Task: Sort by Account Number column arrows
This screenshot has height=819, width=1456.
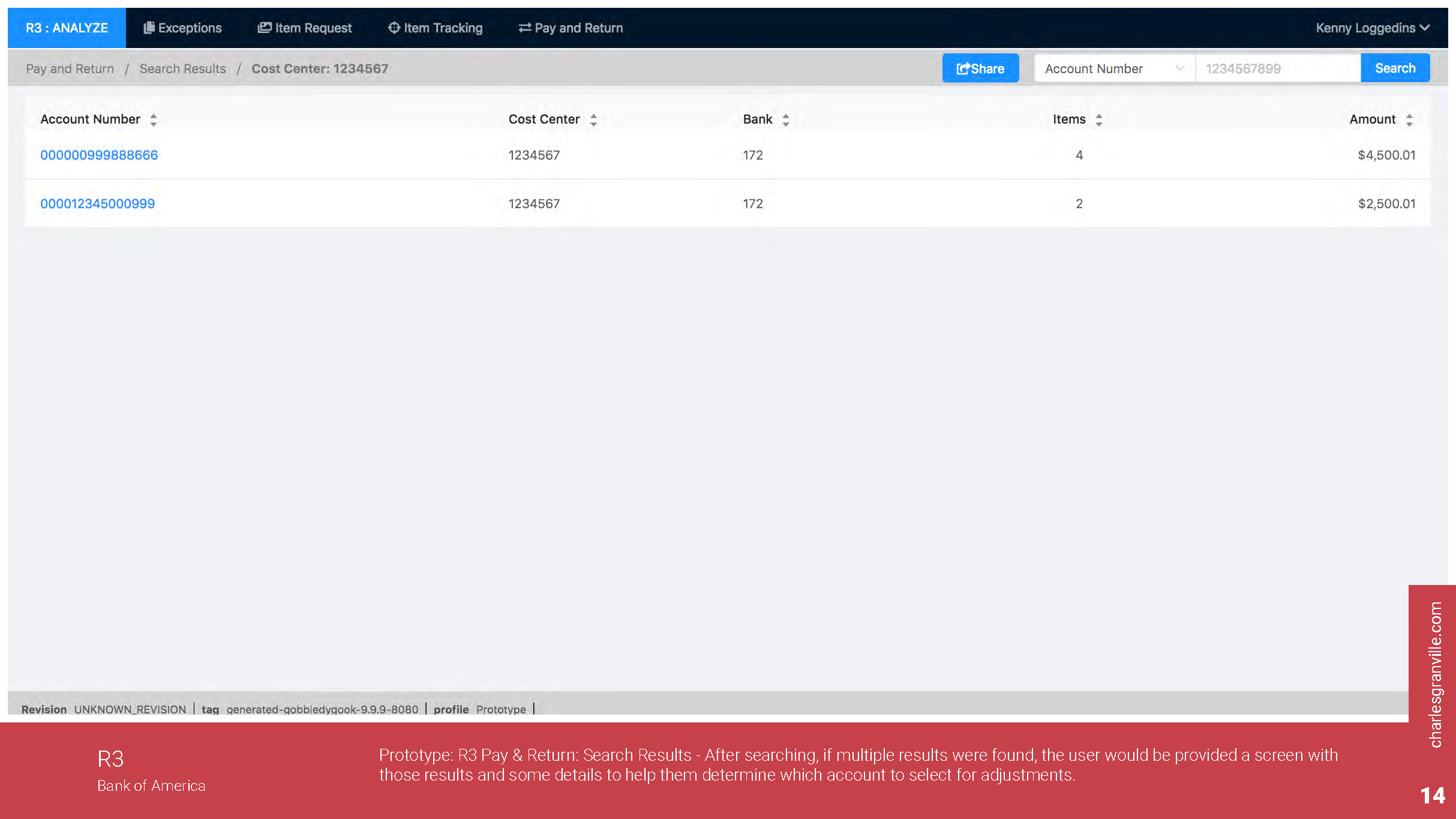Action: (154, 119)
